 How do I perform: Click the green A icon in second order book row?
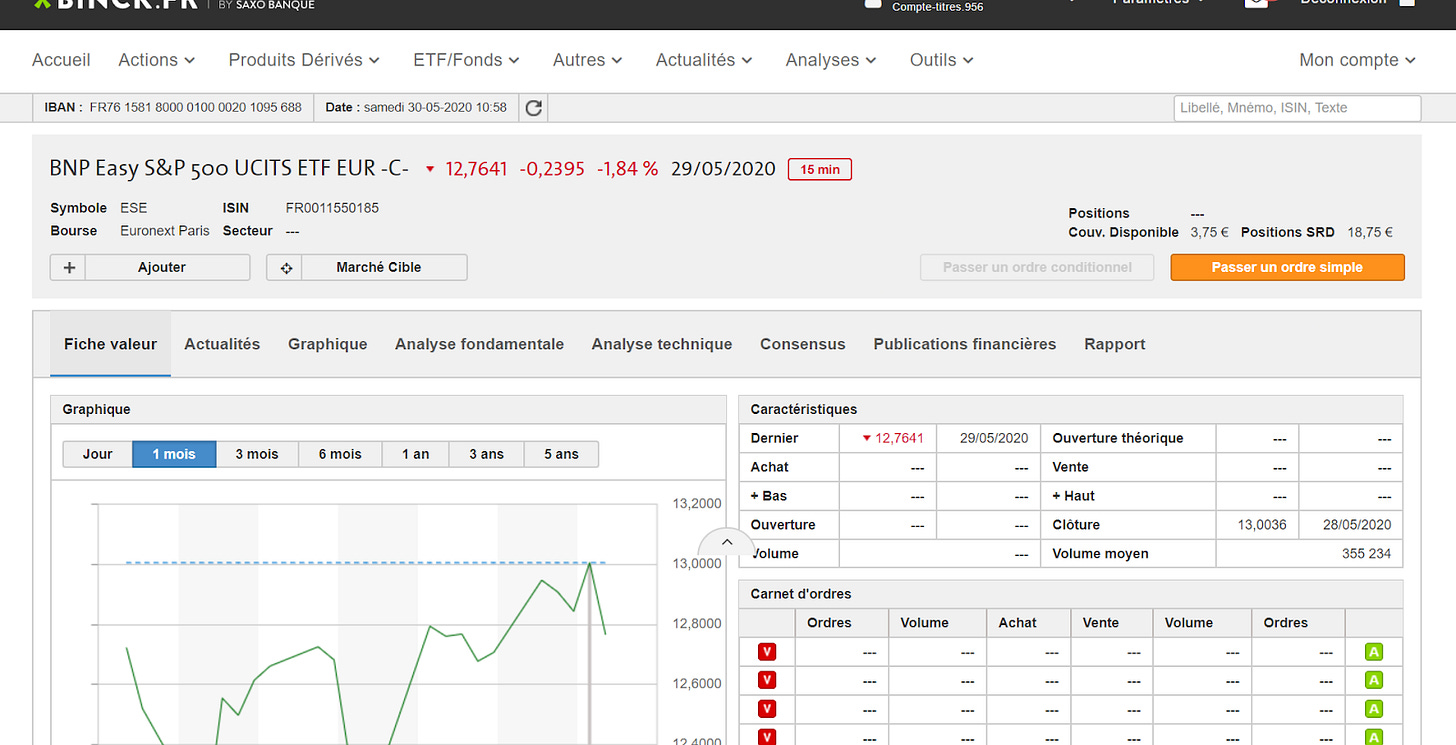pyautogui.click(x=1374, y=681)
